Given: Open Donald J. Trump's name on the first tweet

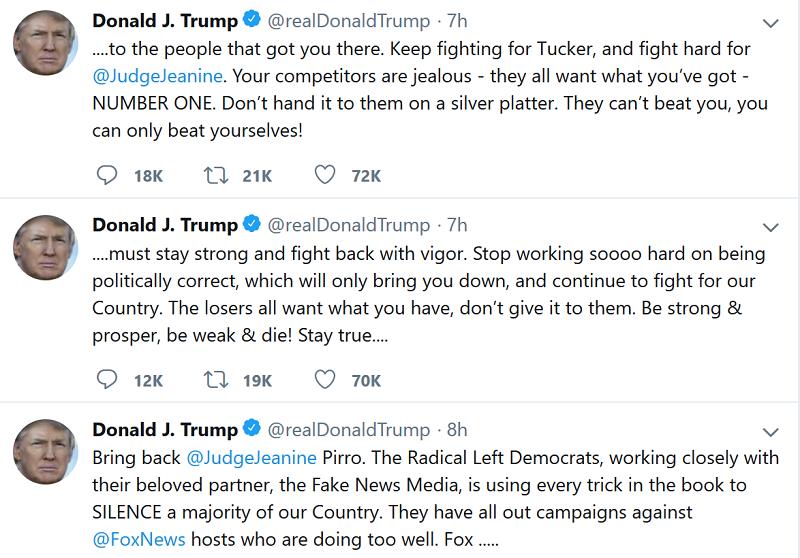Looking at the screenshot, I should (x=165, y=22).
